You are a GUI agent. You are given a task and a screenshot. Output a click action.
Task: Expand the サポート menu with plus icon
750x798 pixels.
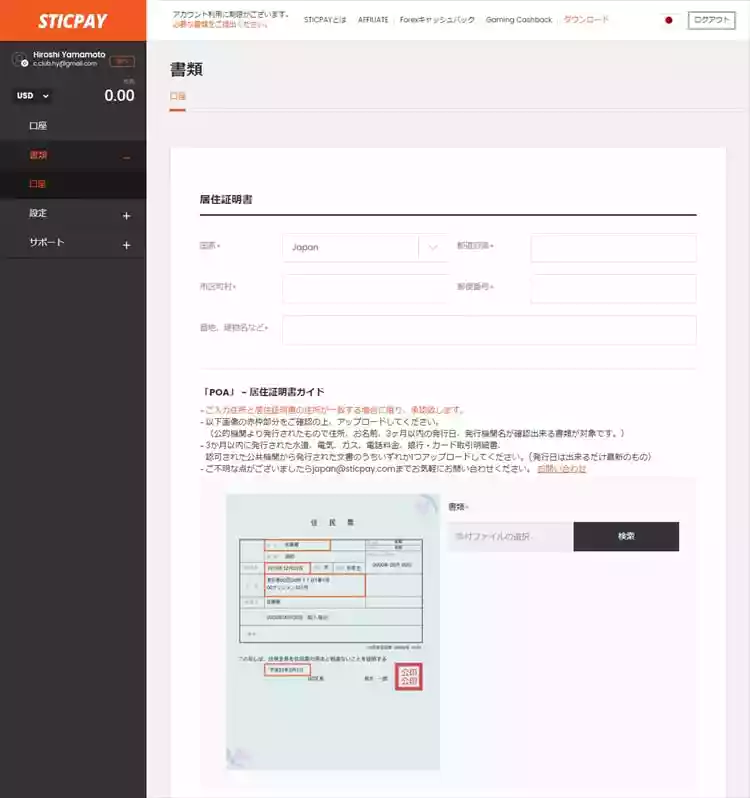pos(127,245)
